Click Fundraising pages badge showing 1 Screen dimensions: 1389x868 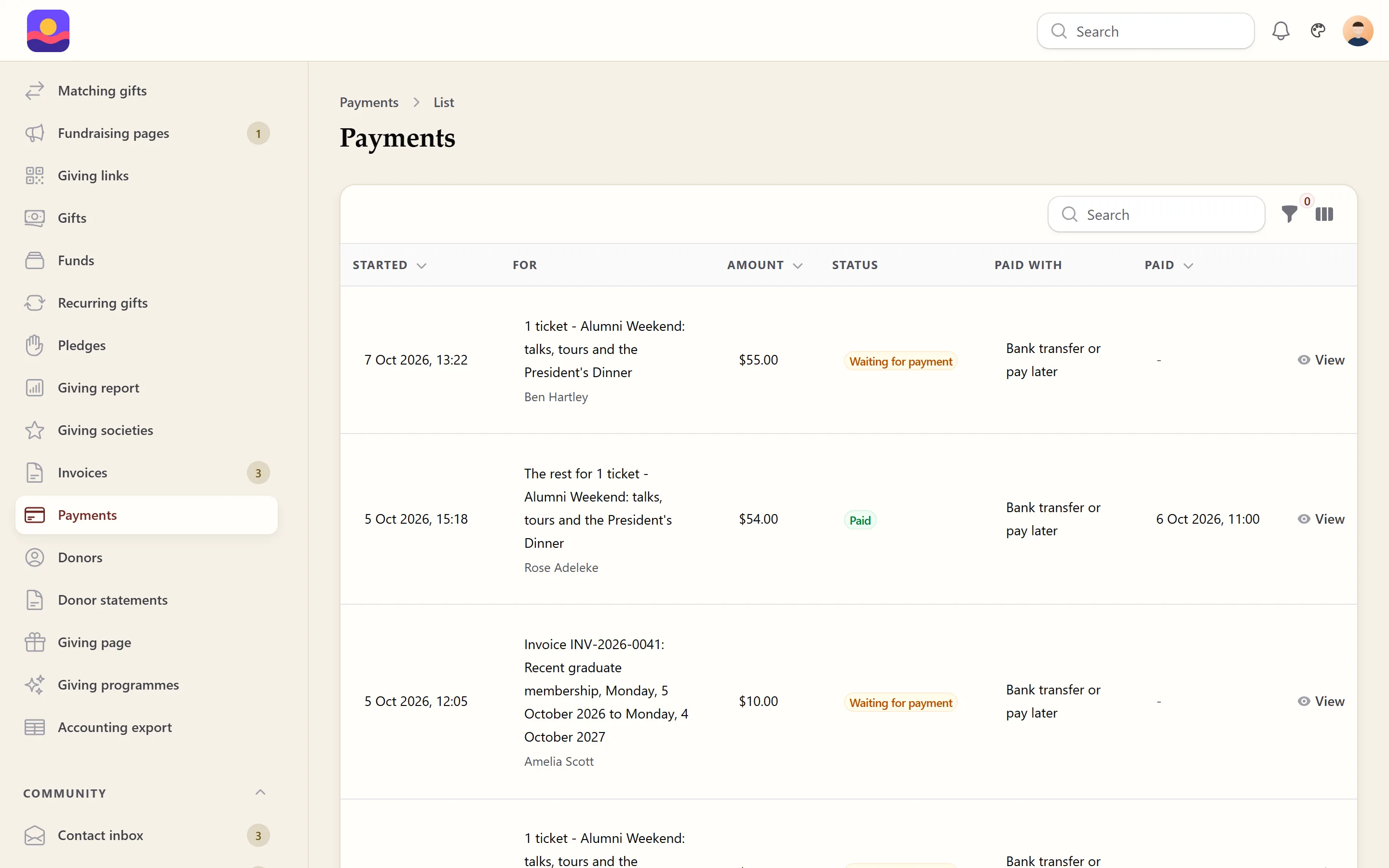[x=259, y=134]
